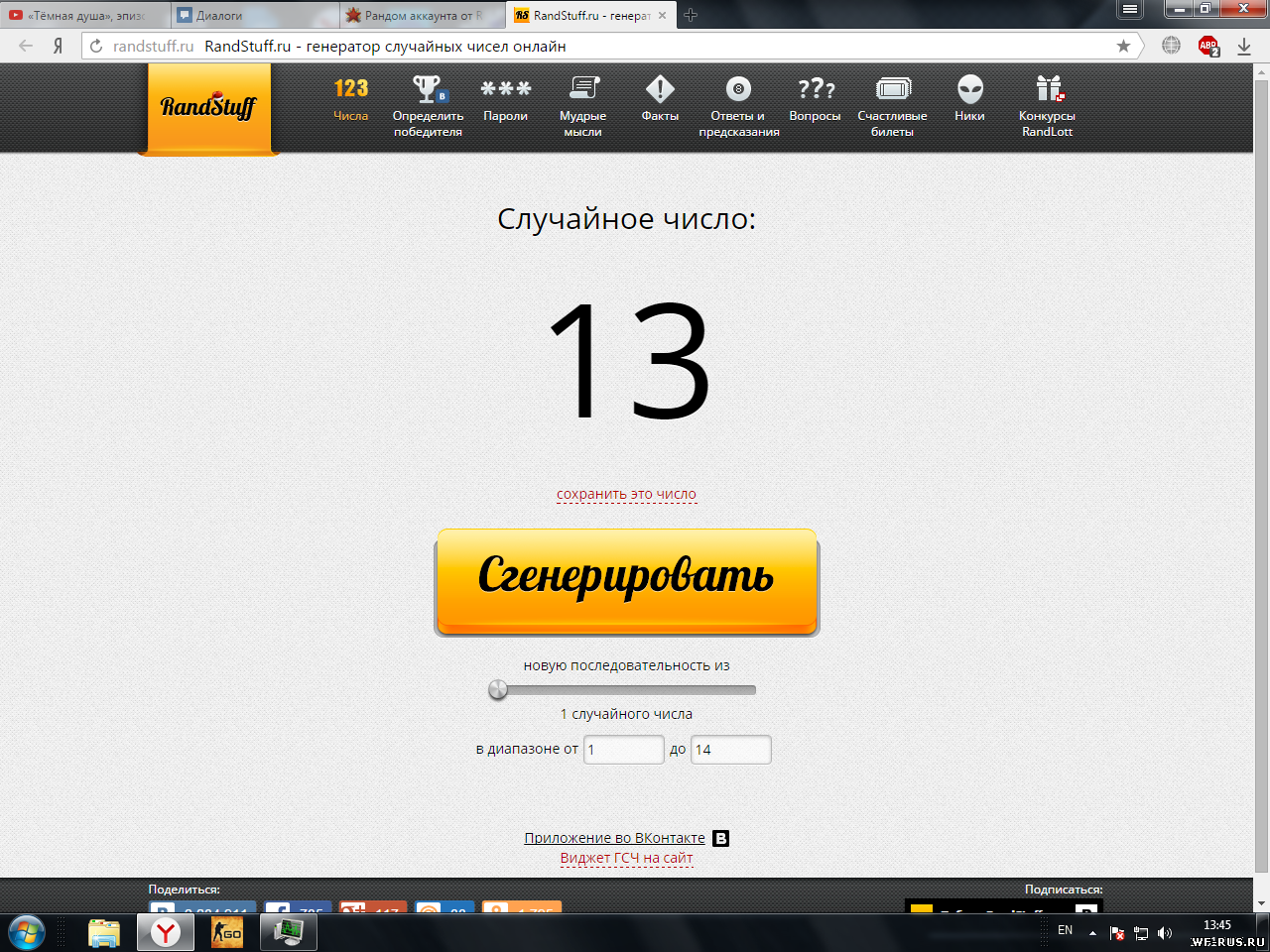The height and width of the screenshot is (952, 1270).
Task: Click сохранить это число link
Action: pyautogui.click(x=626, y=494)
